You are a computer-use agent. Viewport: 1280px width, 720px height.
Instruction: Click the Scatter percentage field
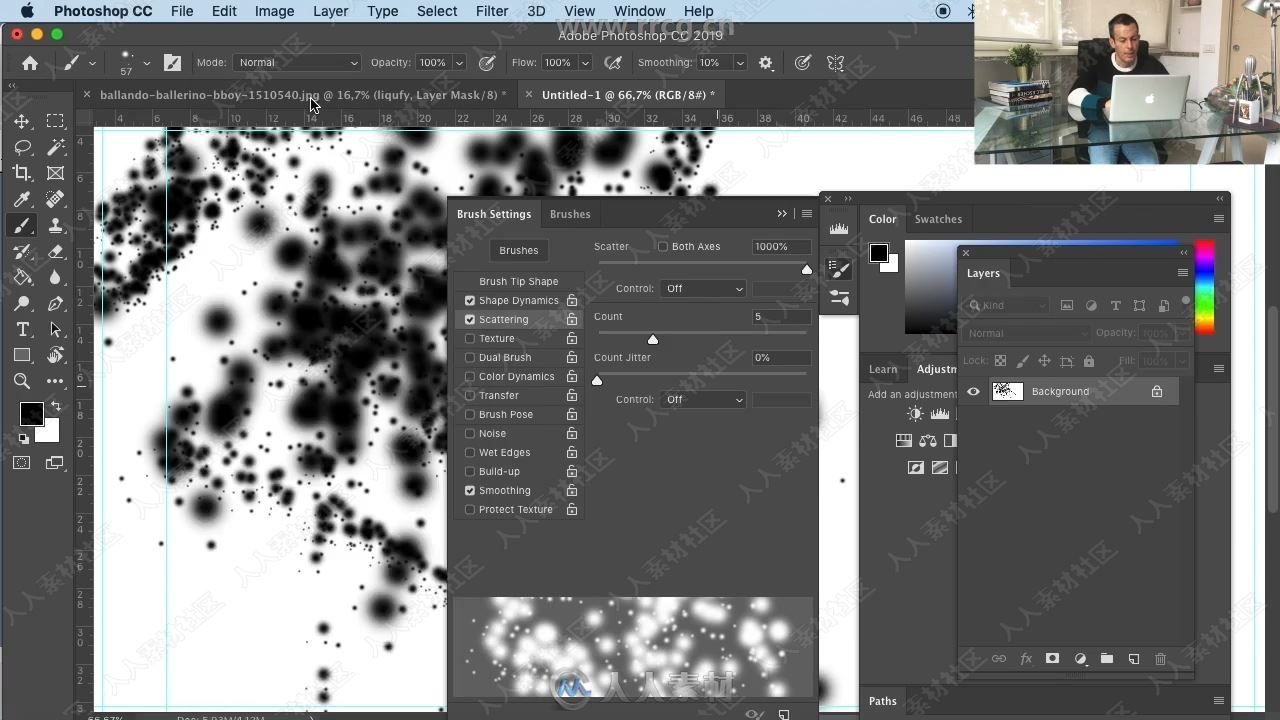(781, 246)
